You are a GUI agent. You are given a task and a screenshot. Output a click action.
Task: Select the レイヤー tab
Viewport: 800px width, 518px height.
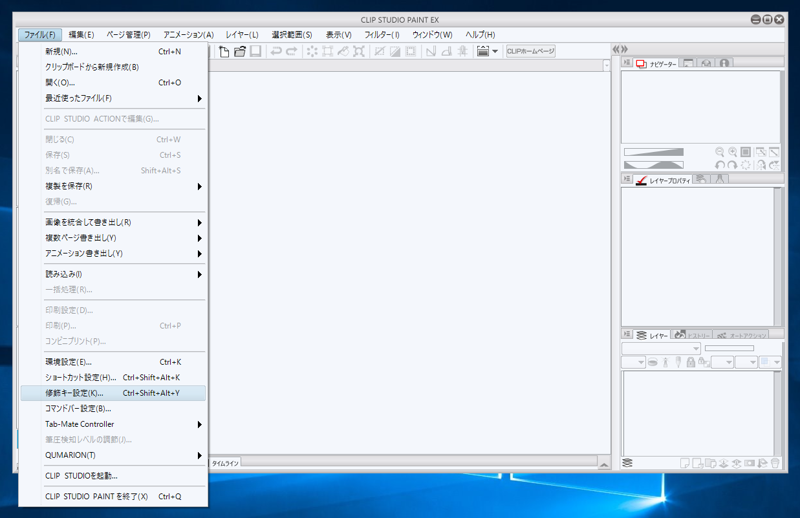click(652, 335)
